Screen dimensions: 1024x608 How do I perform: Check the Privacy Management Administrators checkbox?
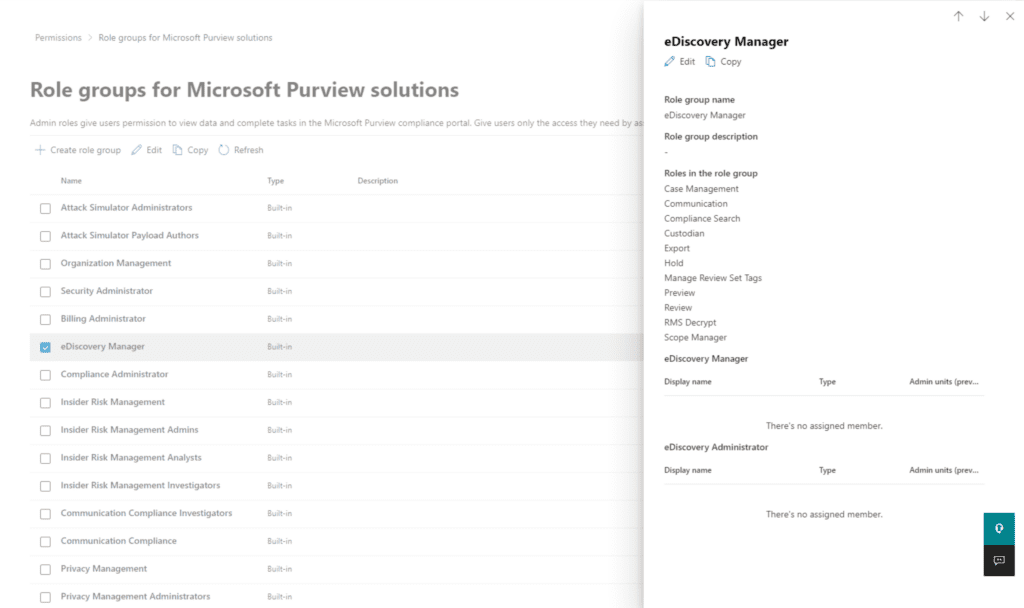point(45,597)
